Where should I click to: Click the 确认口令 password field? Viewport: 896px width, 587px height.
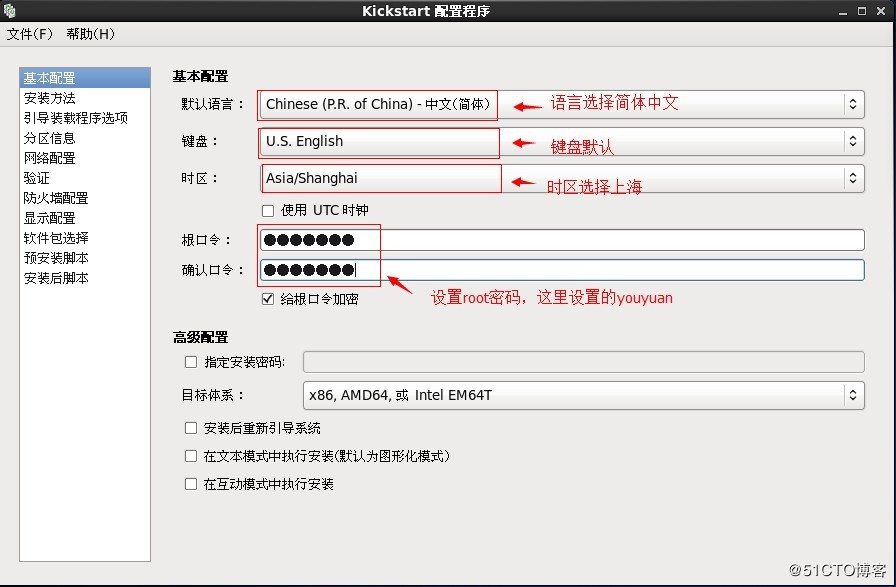[x=562, y=270]
